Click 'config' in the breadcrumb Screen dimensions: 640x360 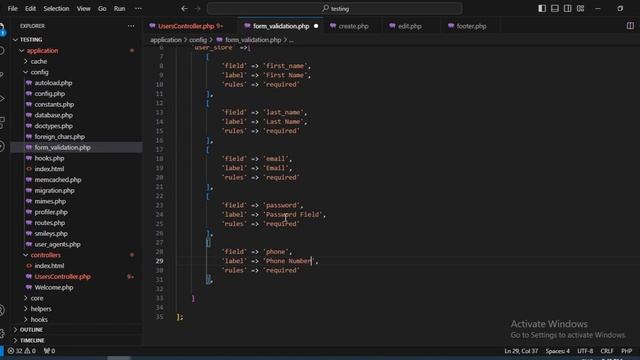[x=198, y=40]
